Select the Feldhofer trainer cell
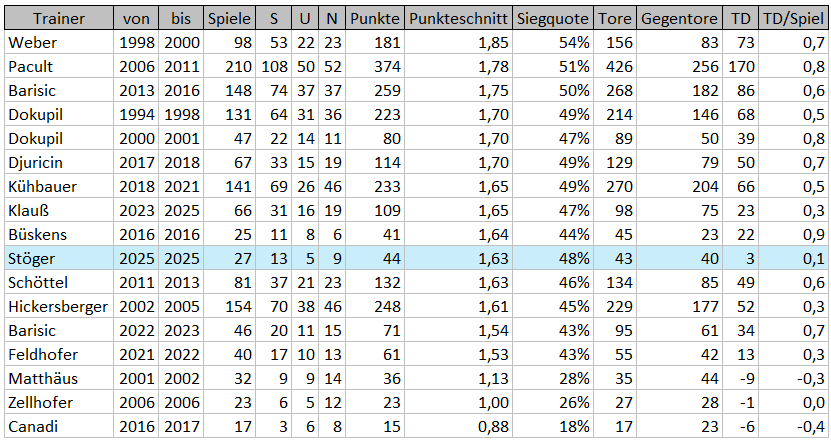 (x=57, y=354)
